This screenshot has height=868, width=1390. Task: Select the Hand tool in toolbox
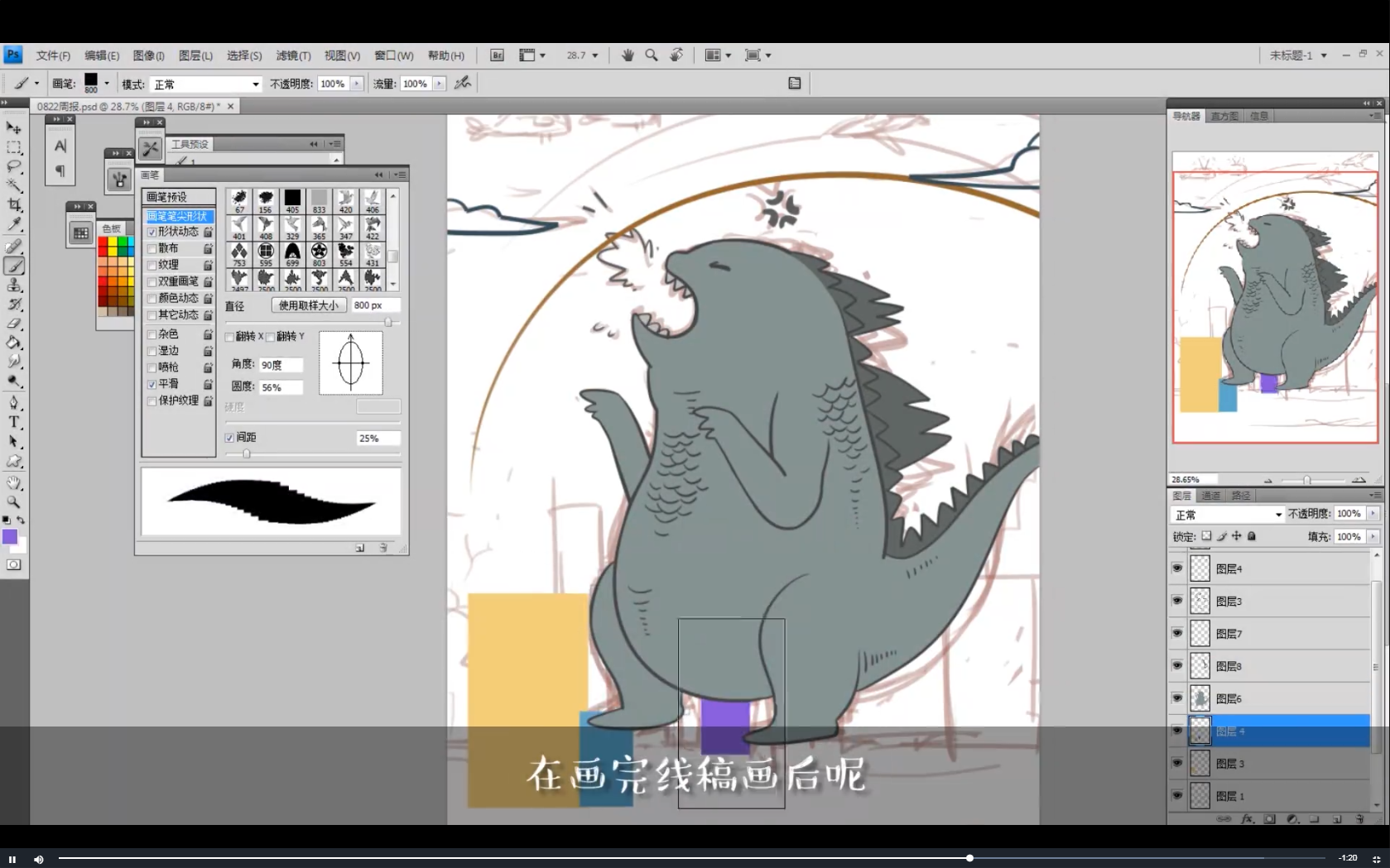coord(14,482)
